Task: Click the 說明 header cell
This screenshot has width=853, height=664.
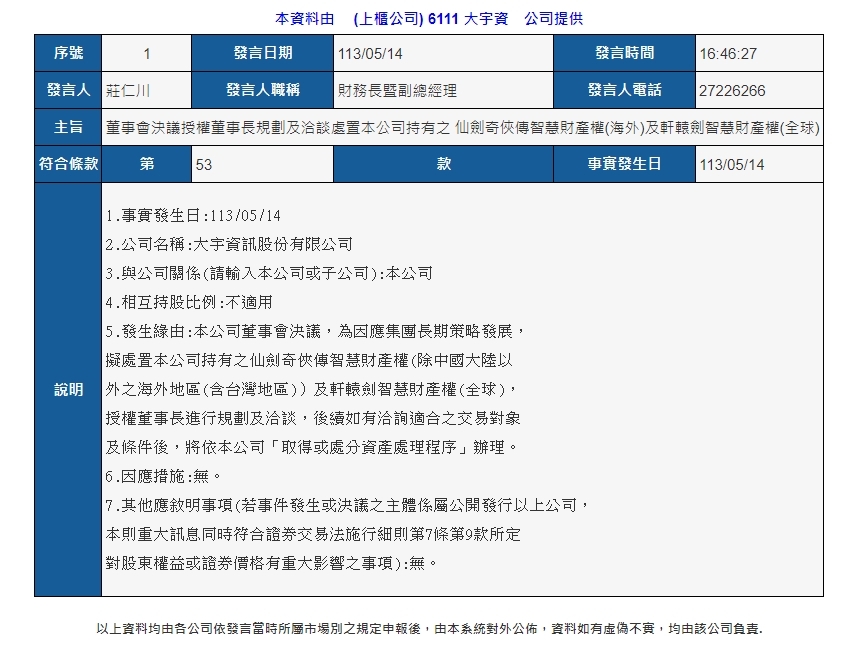Action: 68,390
